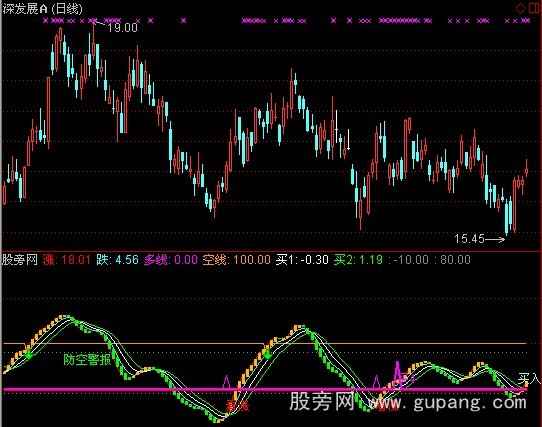542x427 pixels.
Task: Click the chart title 深发展A (日线)
Action: [43, 9]
